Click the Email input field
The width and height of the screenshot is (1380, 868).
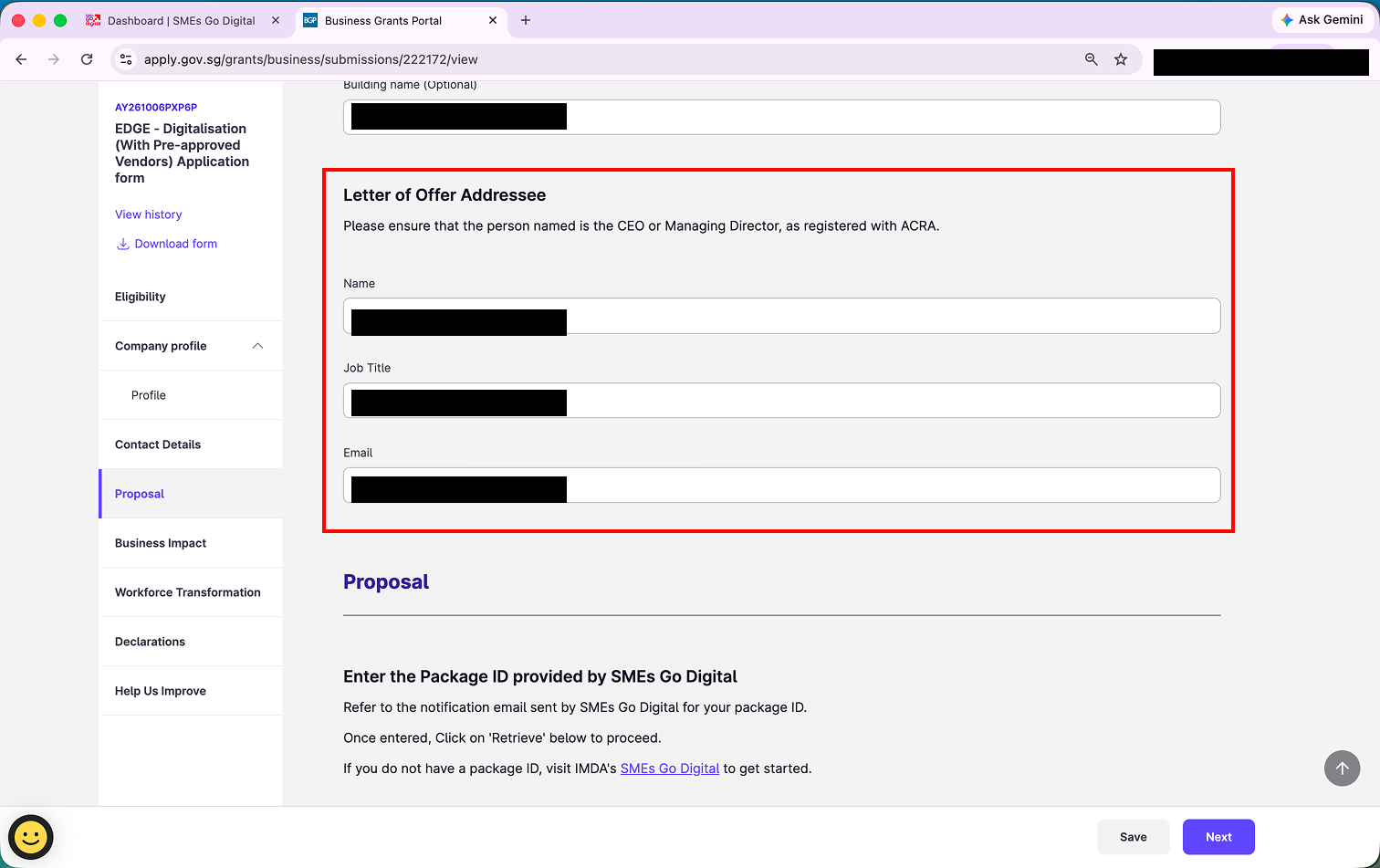click(781, 486)
